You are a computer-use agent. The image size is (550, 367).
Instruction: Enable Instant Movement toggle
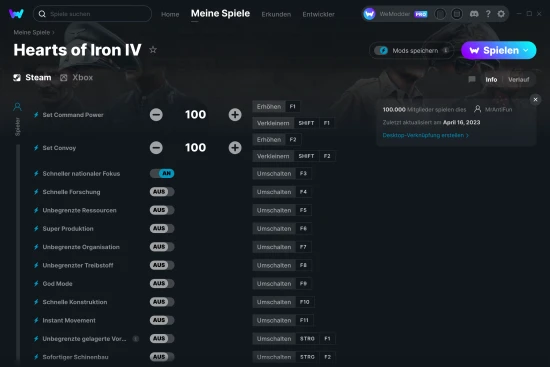162,320
